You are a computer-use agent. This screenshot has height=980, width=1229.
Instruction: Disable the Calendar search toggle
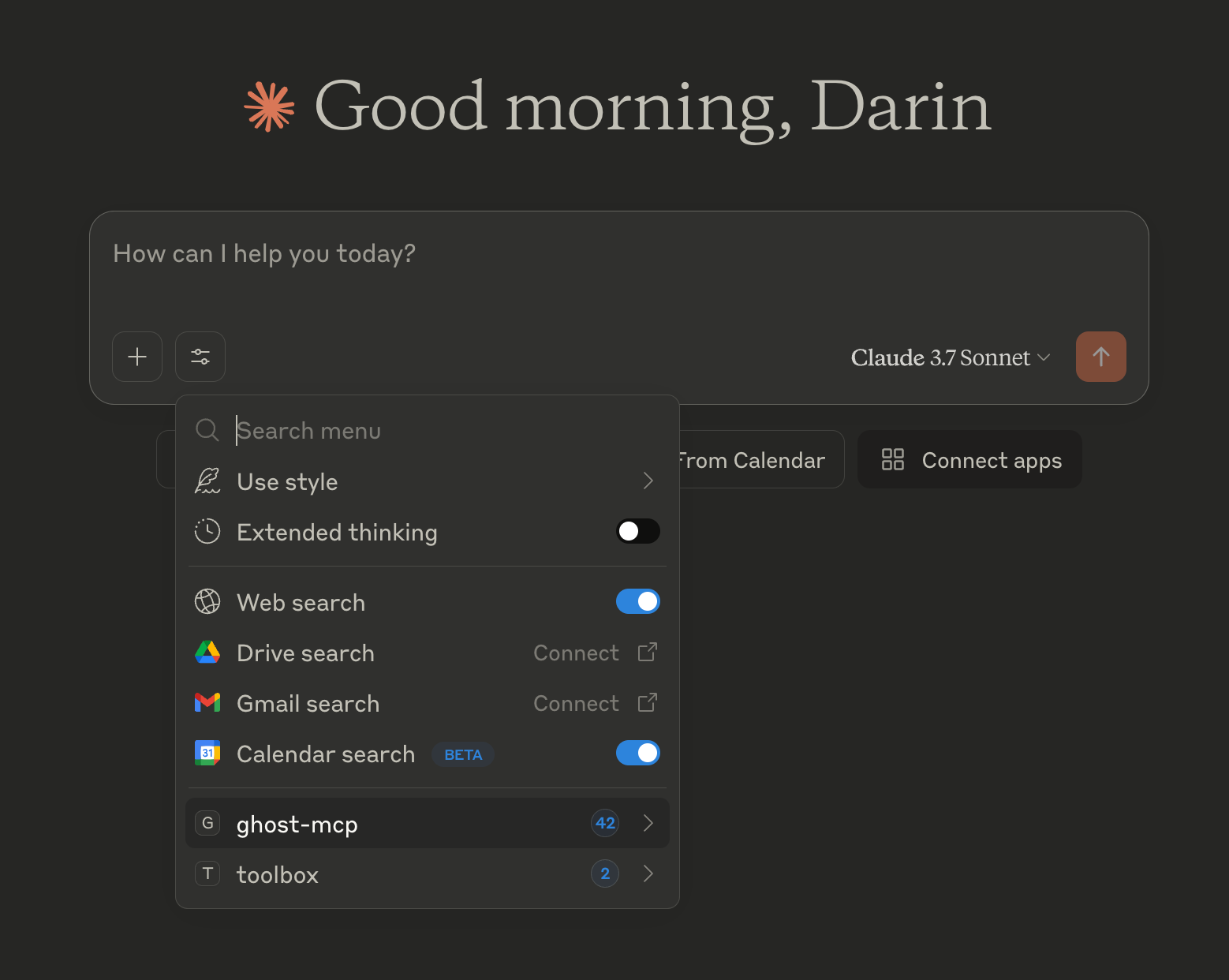coord(637,754)
